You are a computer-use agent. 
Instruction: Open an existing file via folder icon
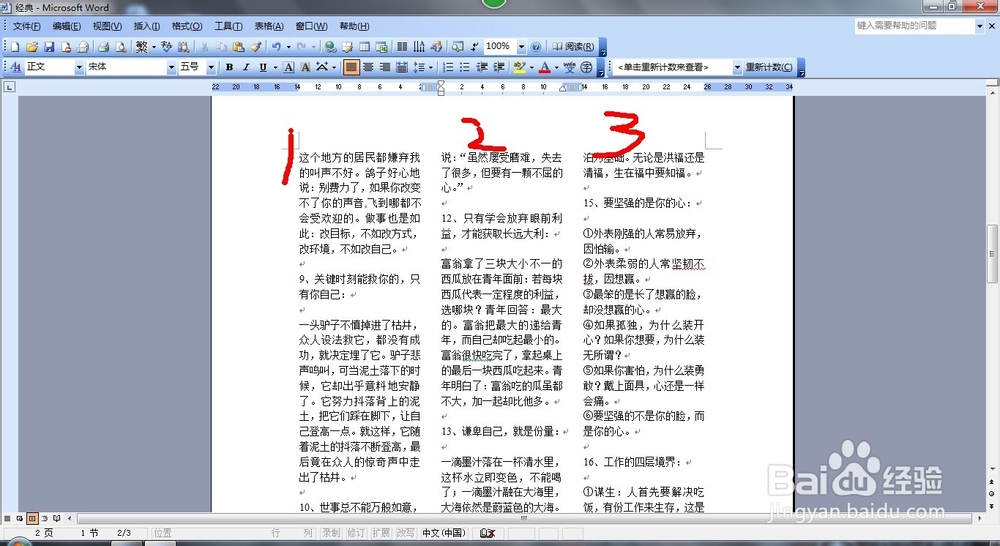32,47
